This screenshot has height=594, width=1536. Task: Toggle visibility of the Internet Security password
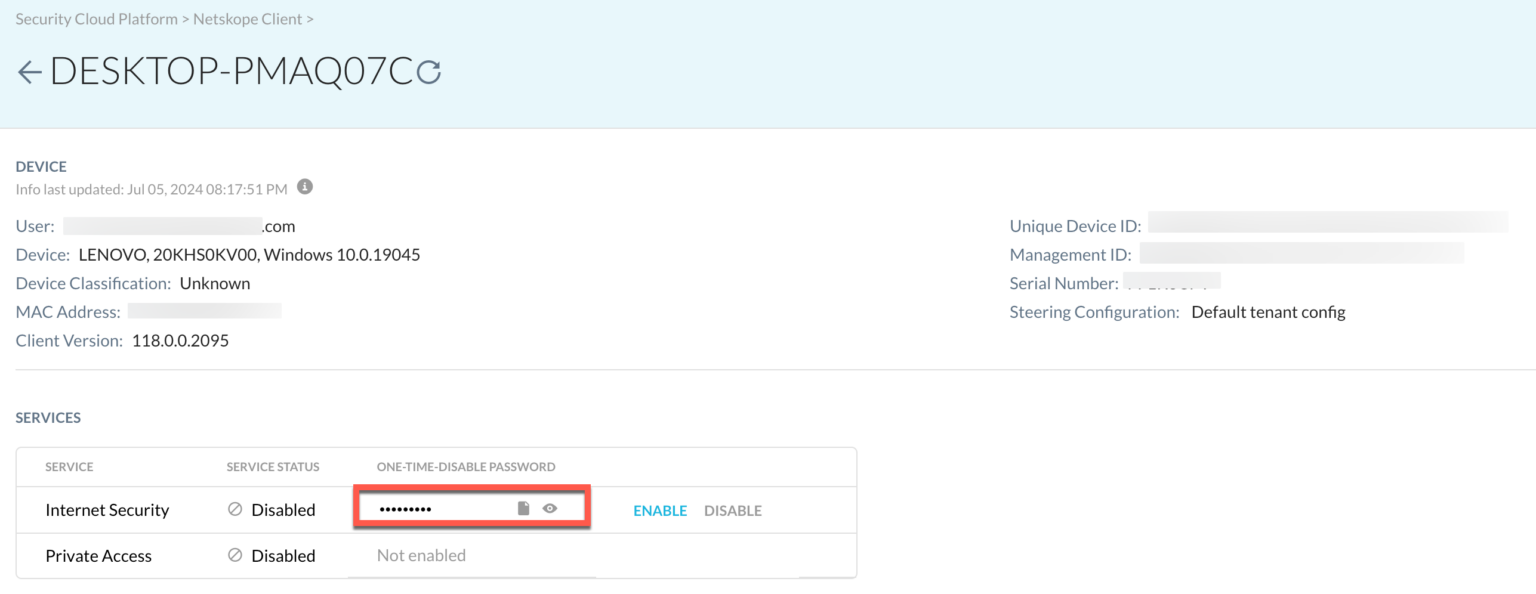pos(549,508)
